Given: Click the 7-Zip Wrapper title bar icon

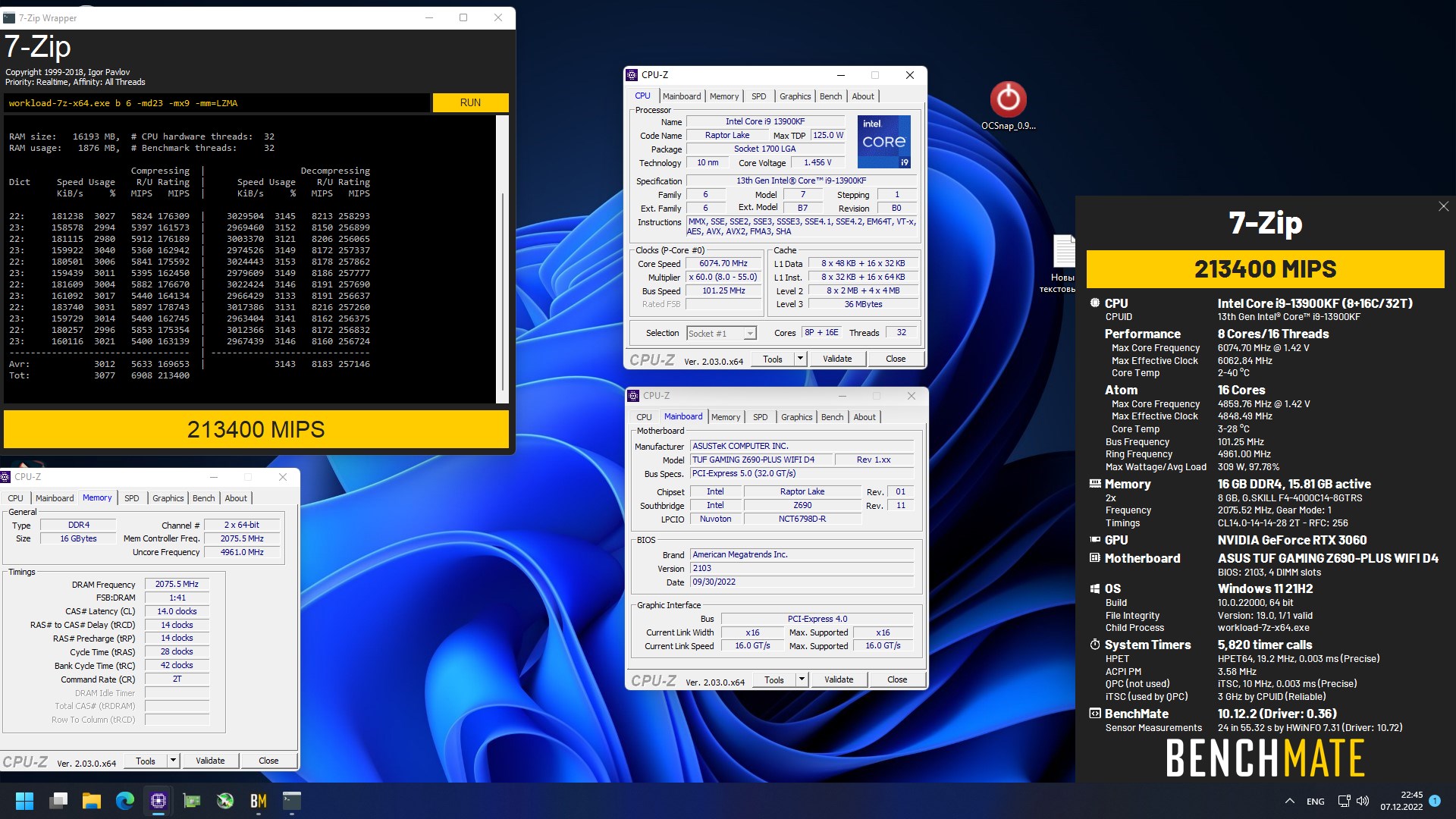Looking at the screenshot, I should [10, 17].
